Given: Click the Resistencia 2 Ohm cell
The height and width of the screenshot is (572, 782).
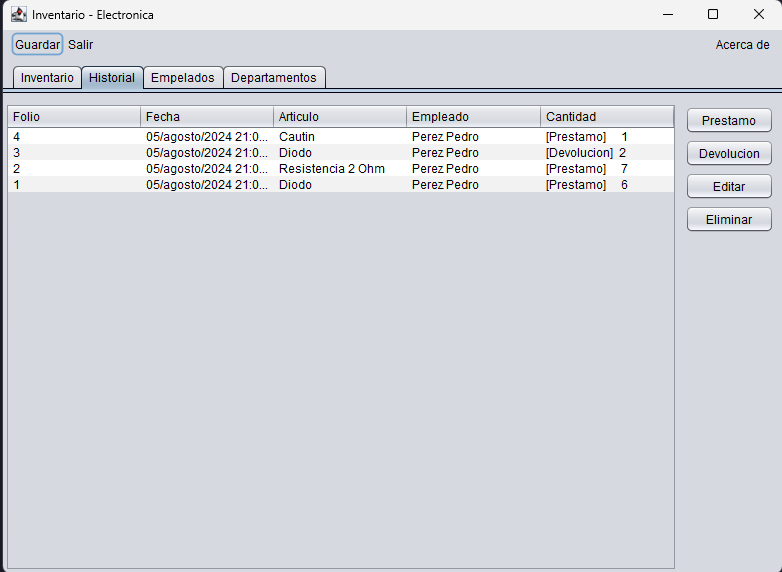Looking at the screenshot, I should tap(340, 169).
